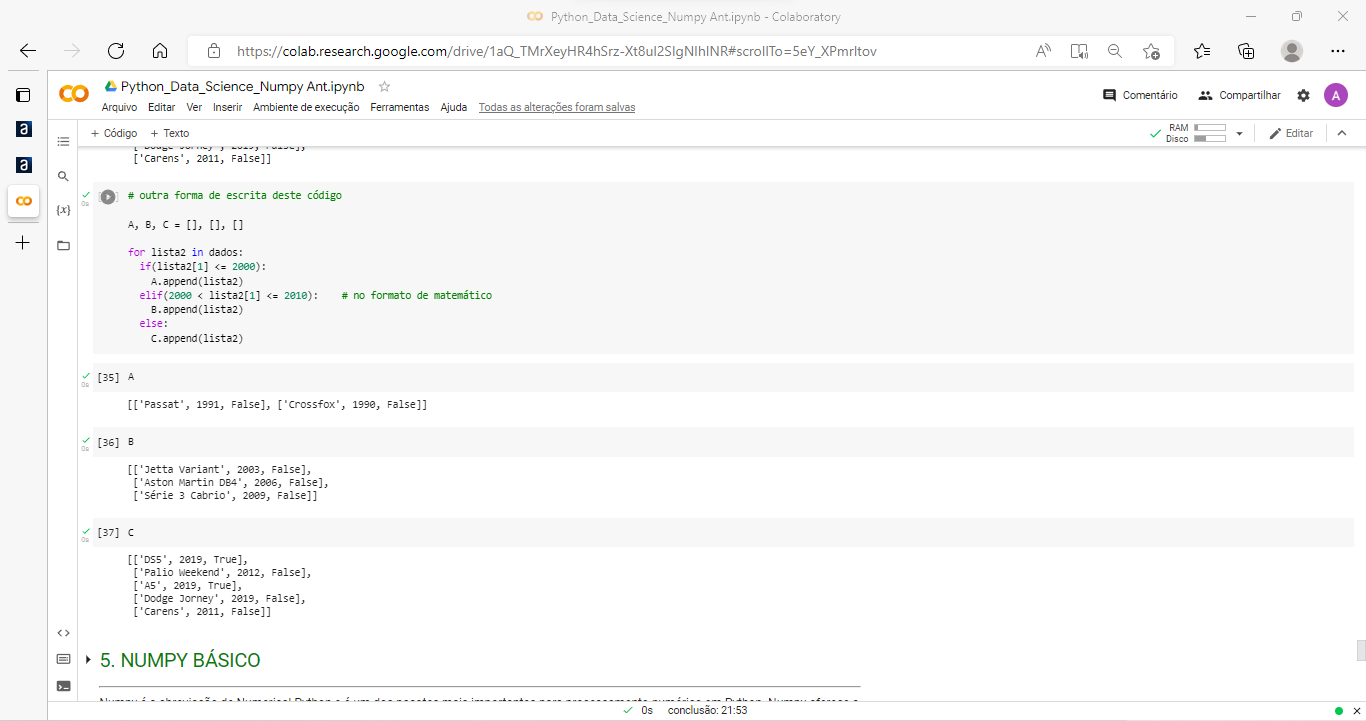Click output row ['Palio Weekend', 2012, False]

[222, 573]
